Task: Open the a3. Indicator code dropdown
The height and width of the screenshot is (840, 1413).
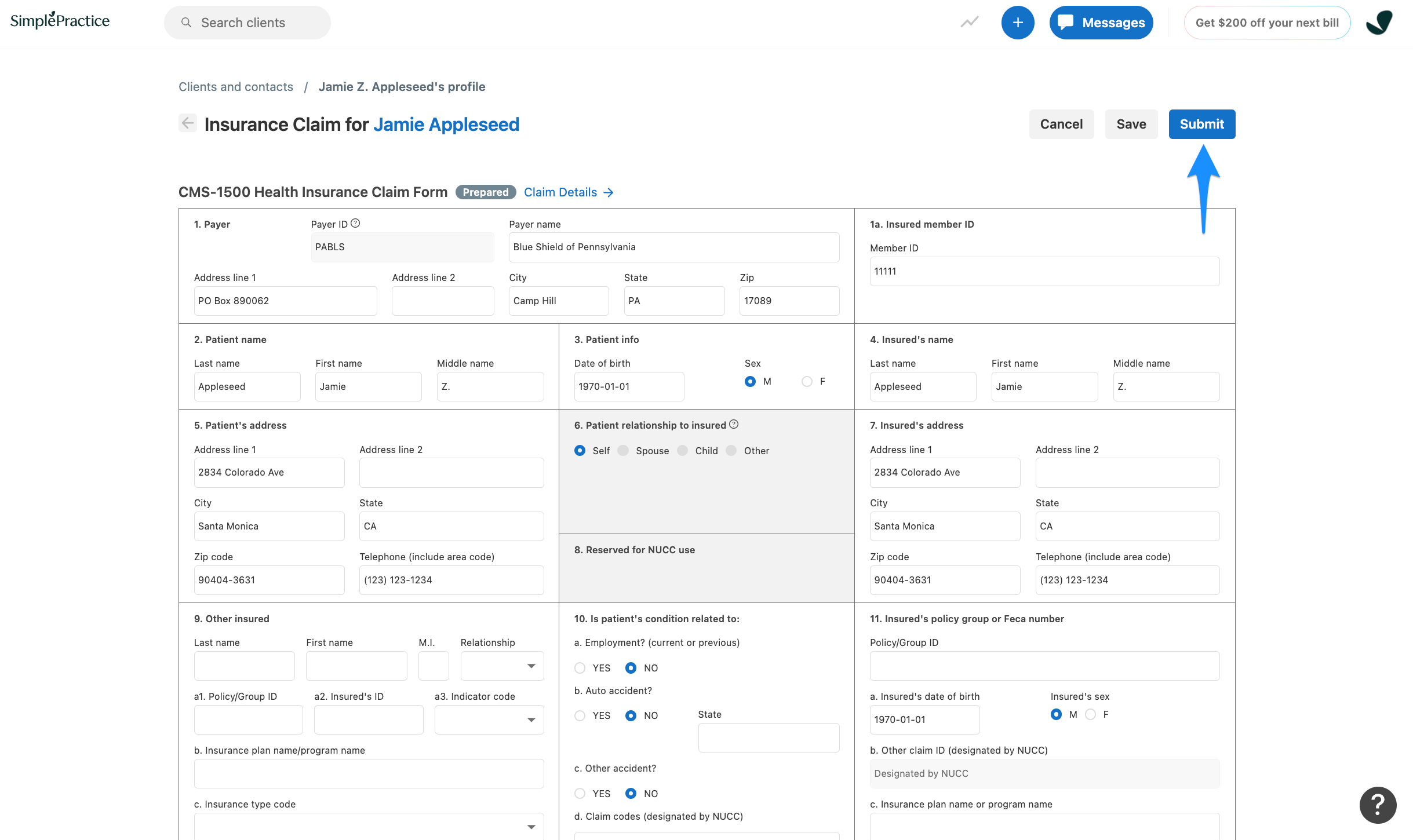Action: [x=489, y=720]
